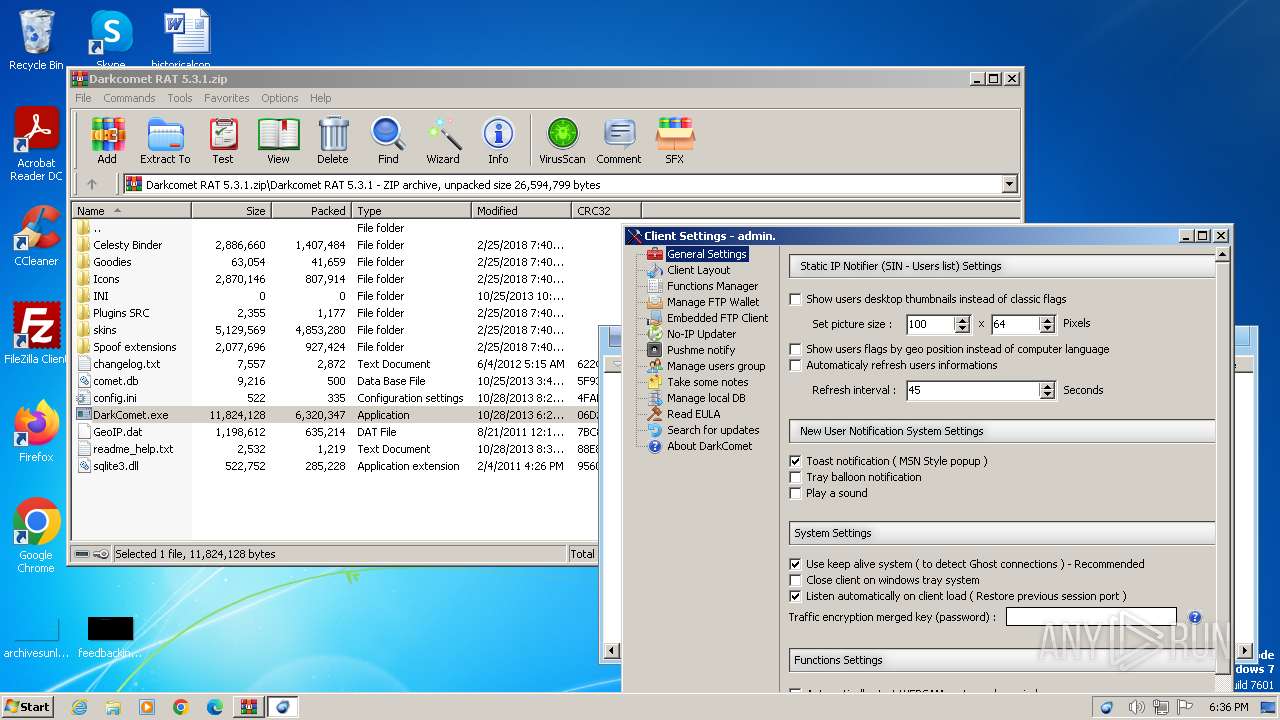Enable Tray balloon notification checkbox
1280x720 pixels.
[796, 477]
